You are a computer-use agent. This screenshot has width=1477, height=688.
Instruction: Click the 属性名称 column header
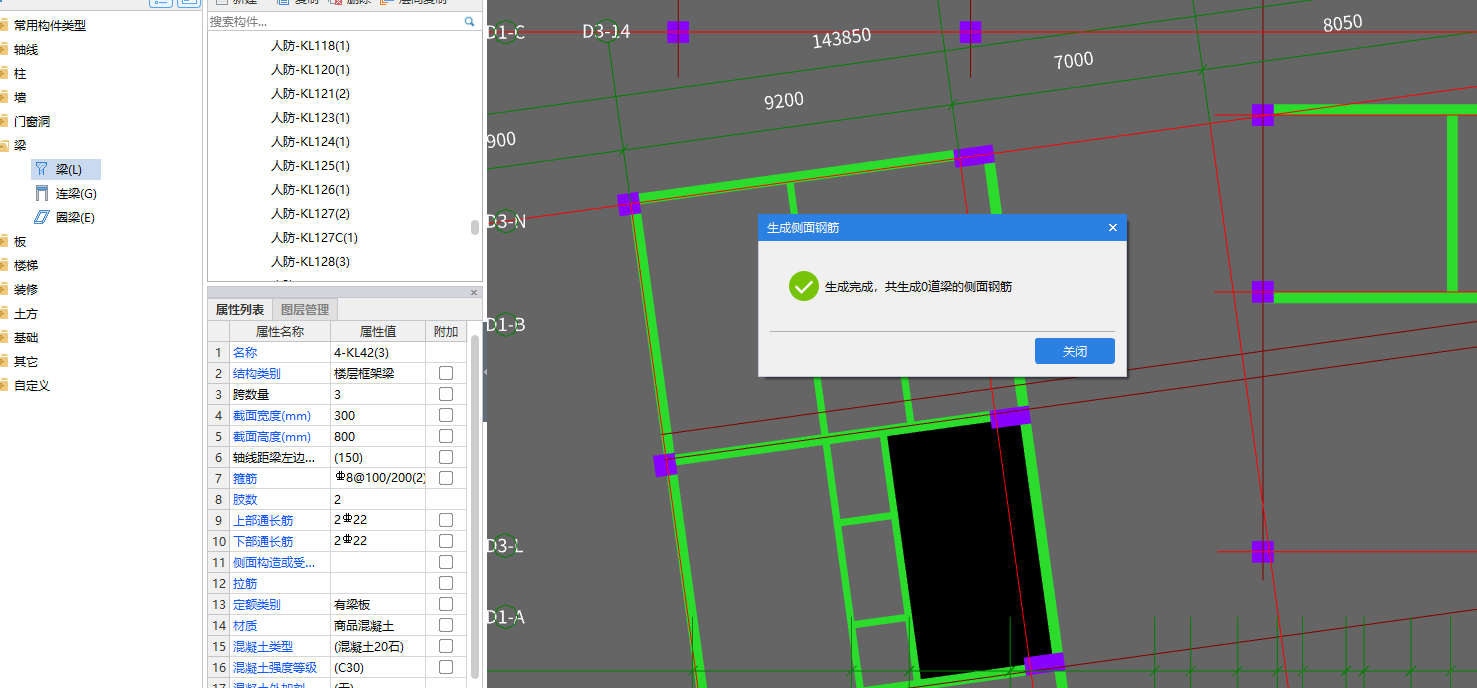(280, 331)
